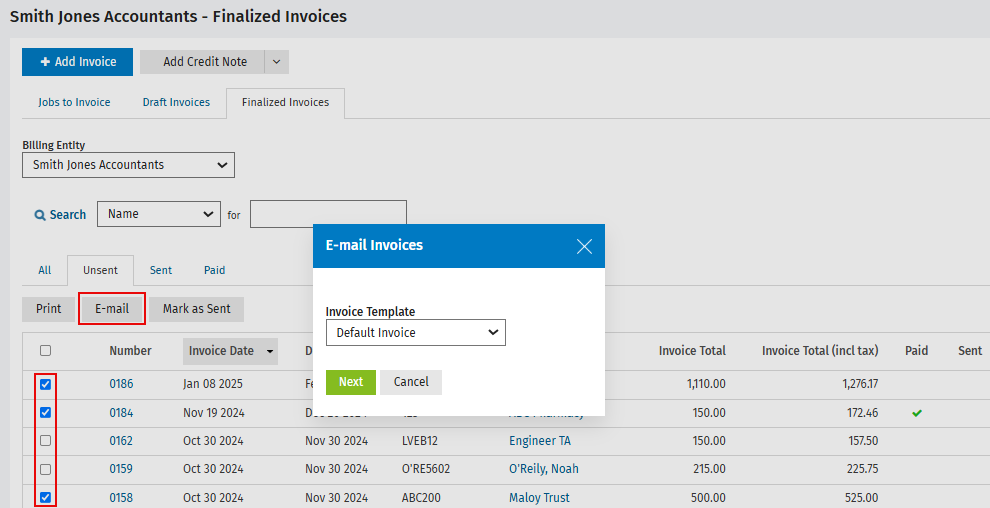
Task: Click Invoice Total column header
Action: tap(692, 351)
